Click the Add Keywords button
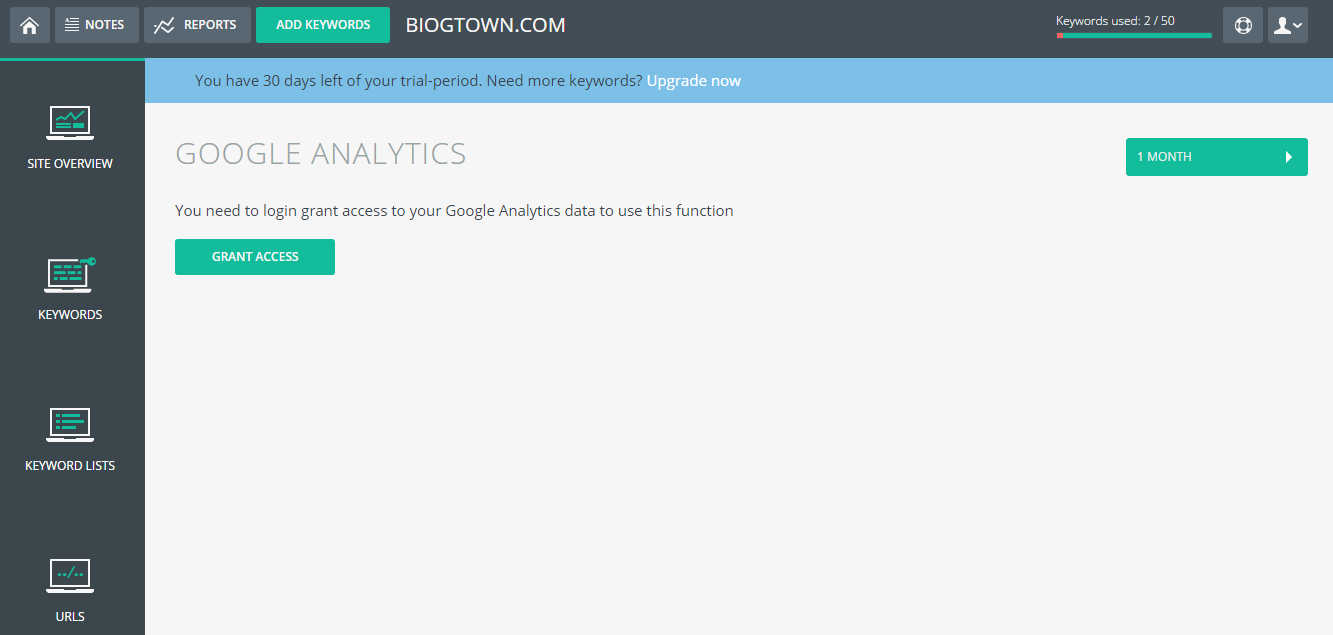The image size is (1333, 635). point(323,25)
